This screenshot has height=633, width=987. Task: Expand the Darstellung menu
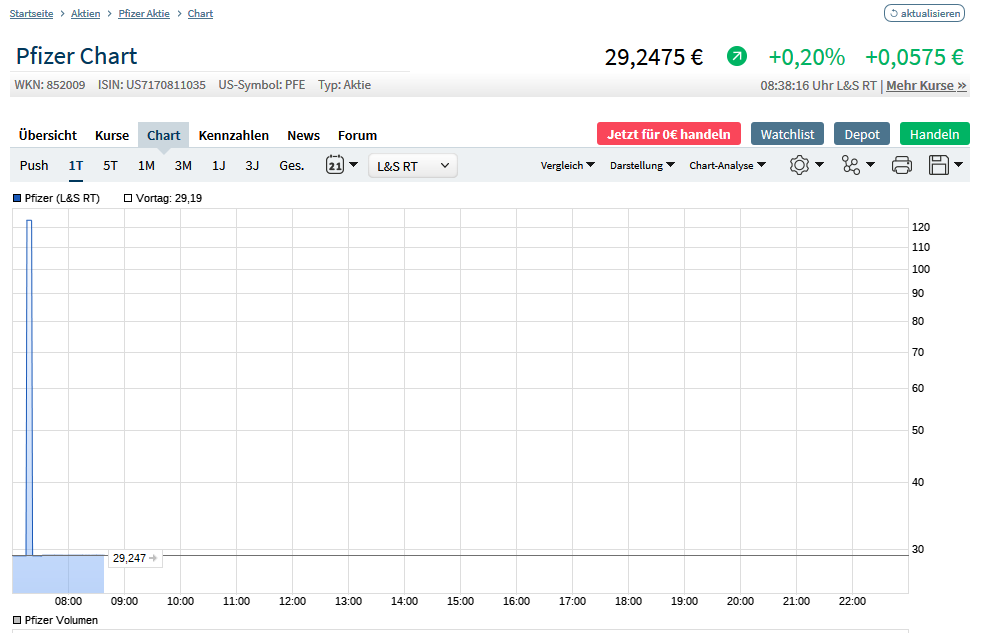point(642,165)
